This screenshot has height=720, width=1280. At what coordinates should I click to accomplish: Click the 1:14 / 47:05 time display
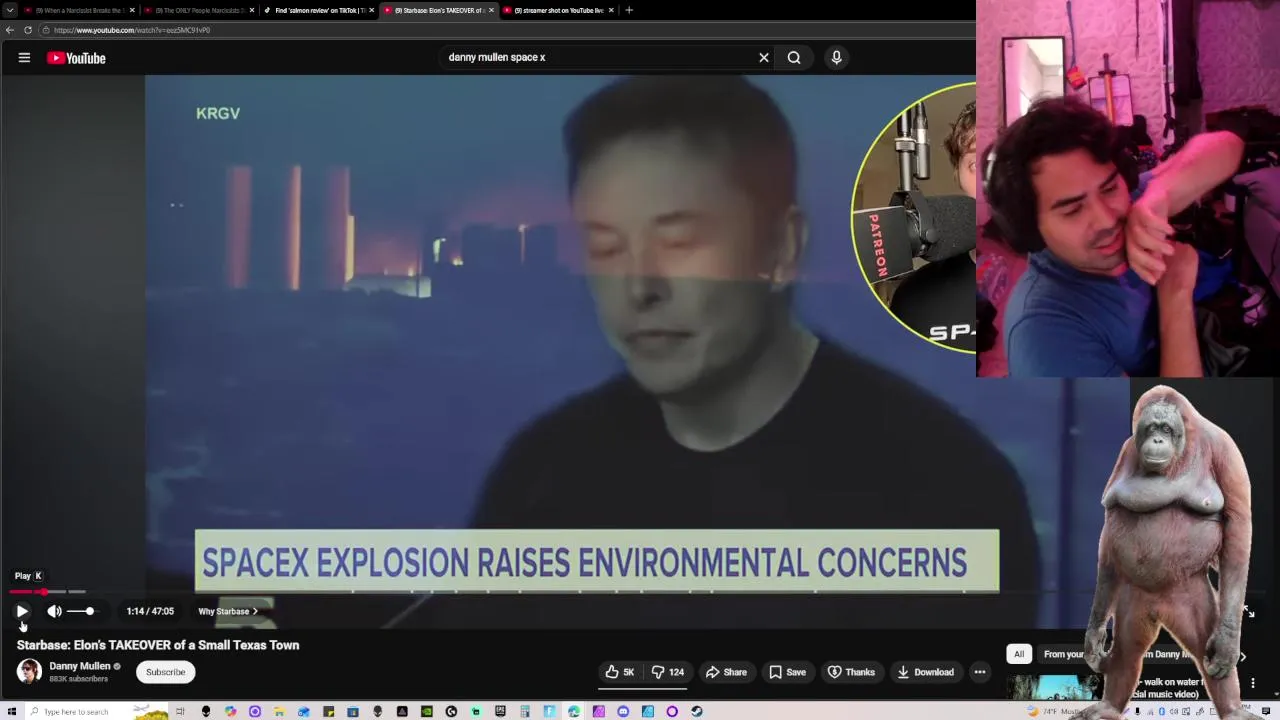tap(150, 611)
